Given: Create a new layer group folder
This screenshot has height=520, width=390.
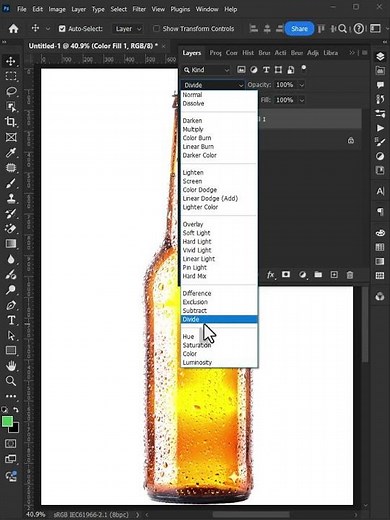Looking at the screenshot, I should coord(318,275).
